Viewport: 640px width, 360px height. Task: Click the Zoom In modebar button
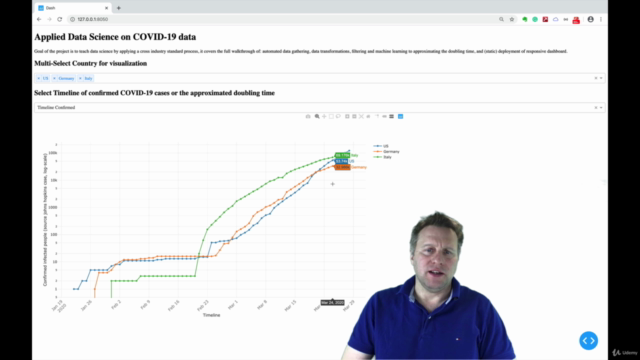(347, 116)
